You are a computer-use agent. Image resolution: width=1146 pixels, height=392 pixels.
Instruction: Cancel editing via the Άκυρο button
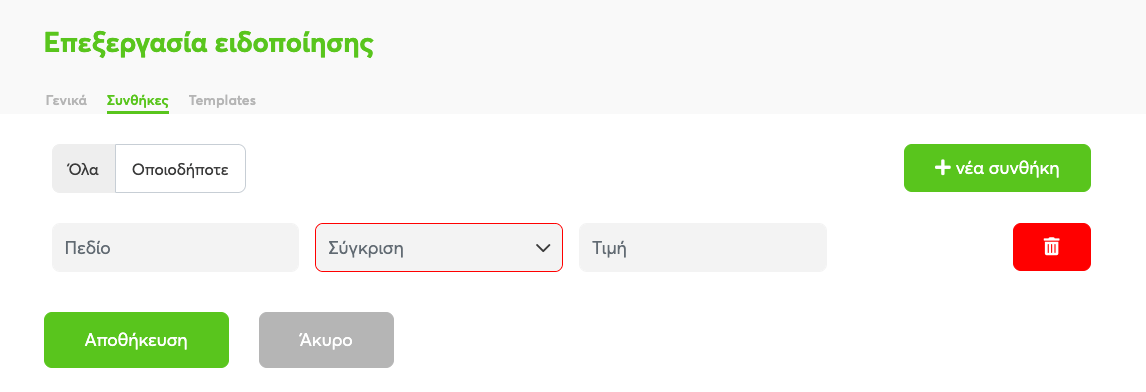pyautogui.click(x=326, y=340)
